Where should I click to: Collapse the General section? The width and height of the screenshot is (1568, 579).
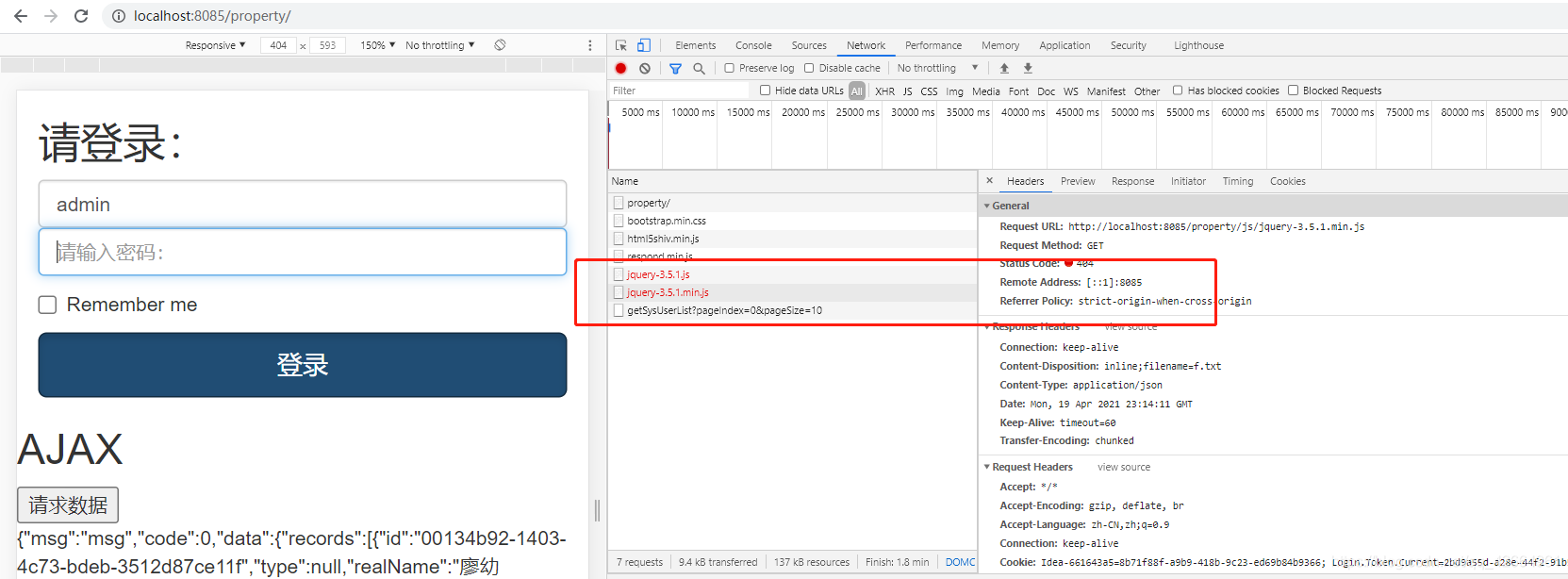point(986,206)
